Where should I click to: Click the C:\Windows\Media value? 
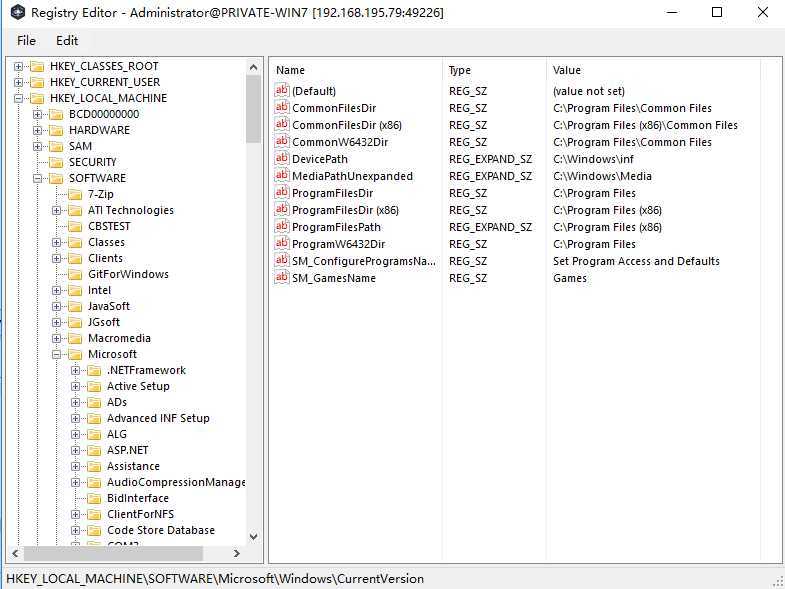pos(602,176)
